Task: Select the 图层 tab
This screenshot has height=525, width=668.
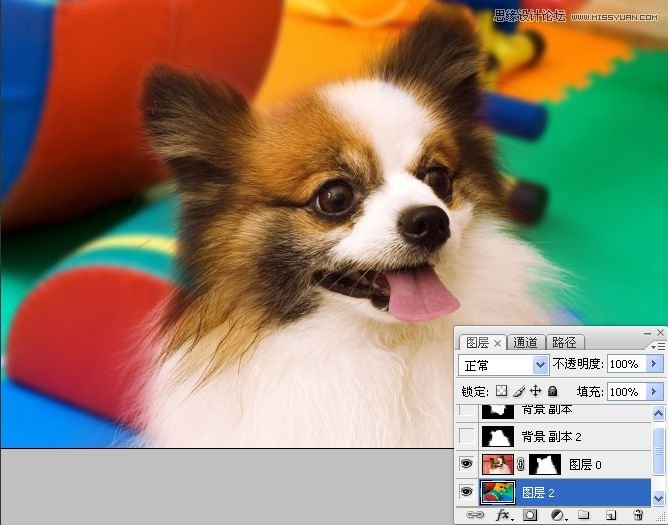Action: coord(478,343)
